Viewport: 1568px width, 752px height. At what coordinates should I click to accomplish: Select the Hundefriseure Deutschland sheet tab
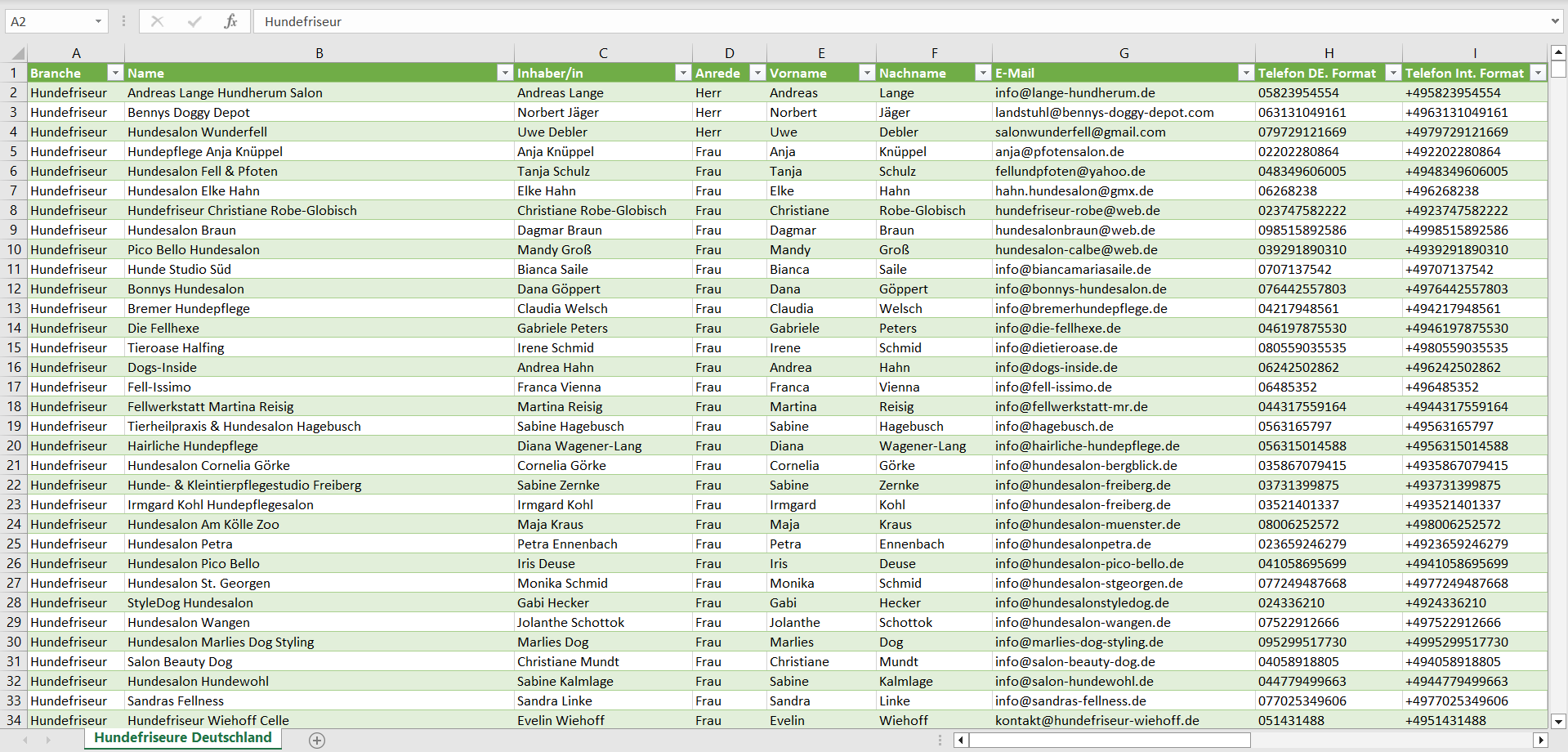pyautogui.click(x=183, y=737)
